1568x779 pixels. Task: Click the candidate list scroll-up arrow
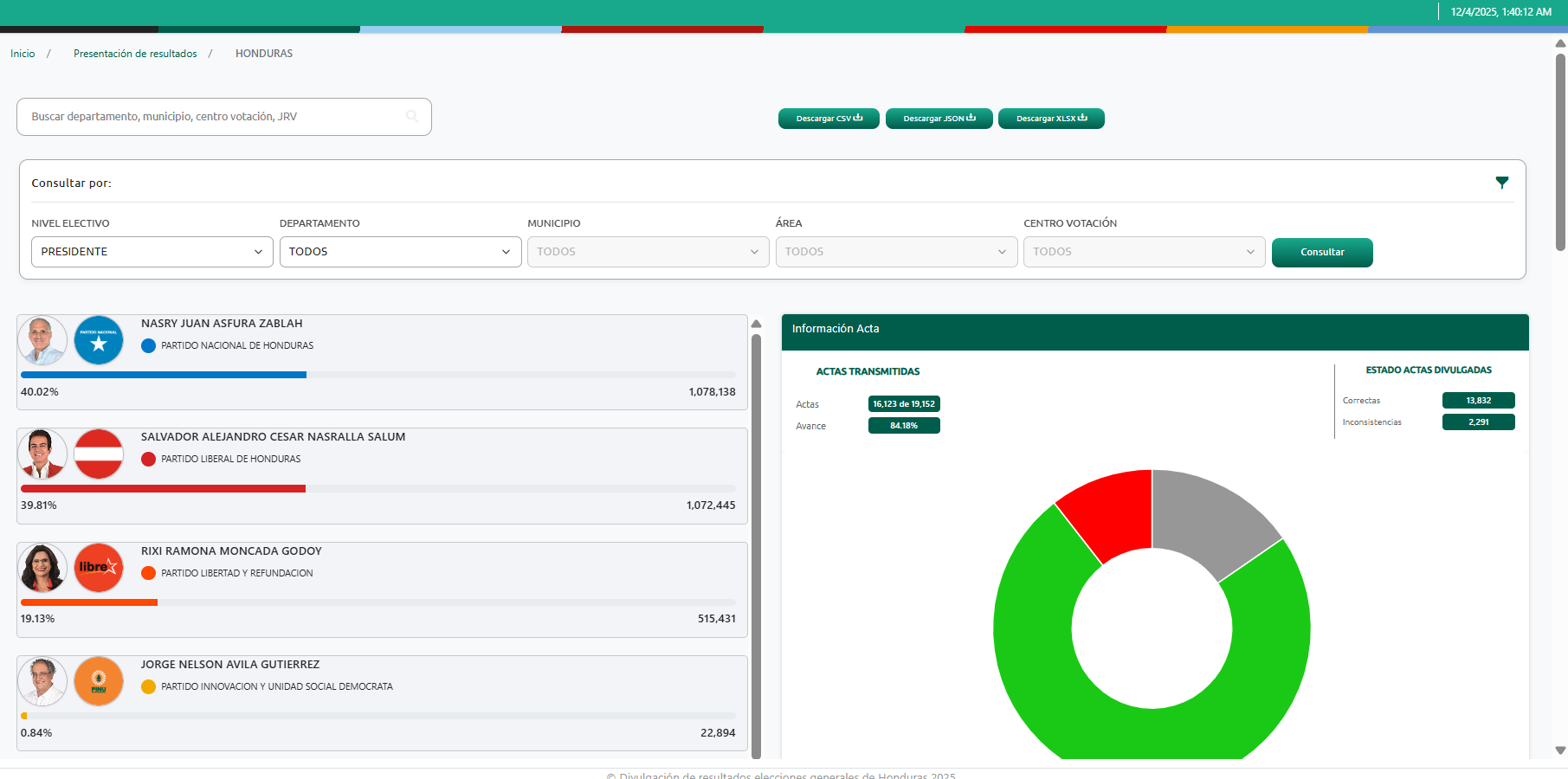(x=756, y=324)
